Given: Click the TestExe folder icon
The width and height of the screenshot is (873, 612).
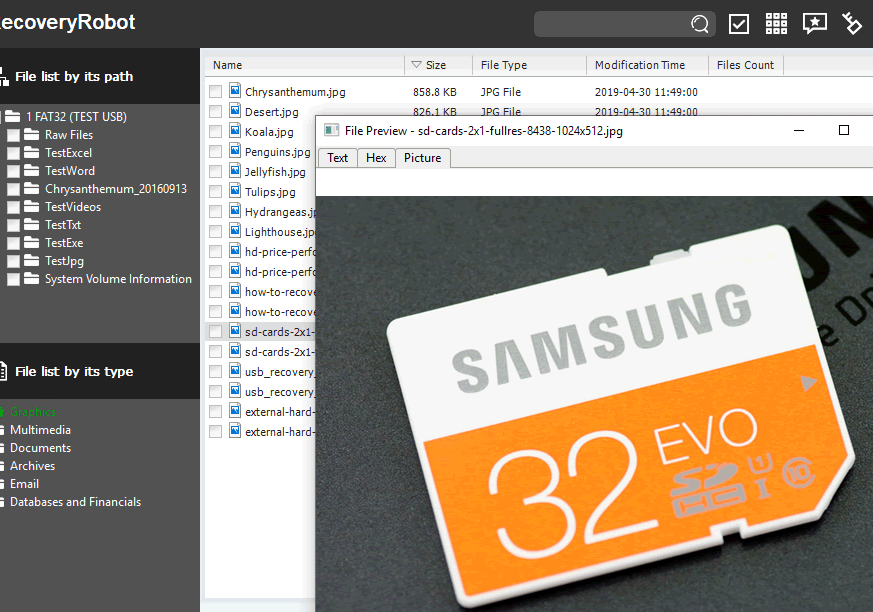Looking at the screenshot, I should [x=32, y=243].
